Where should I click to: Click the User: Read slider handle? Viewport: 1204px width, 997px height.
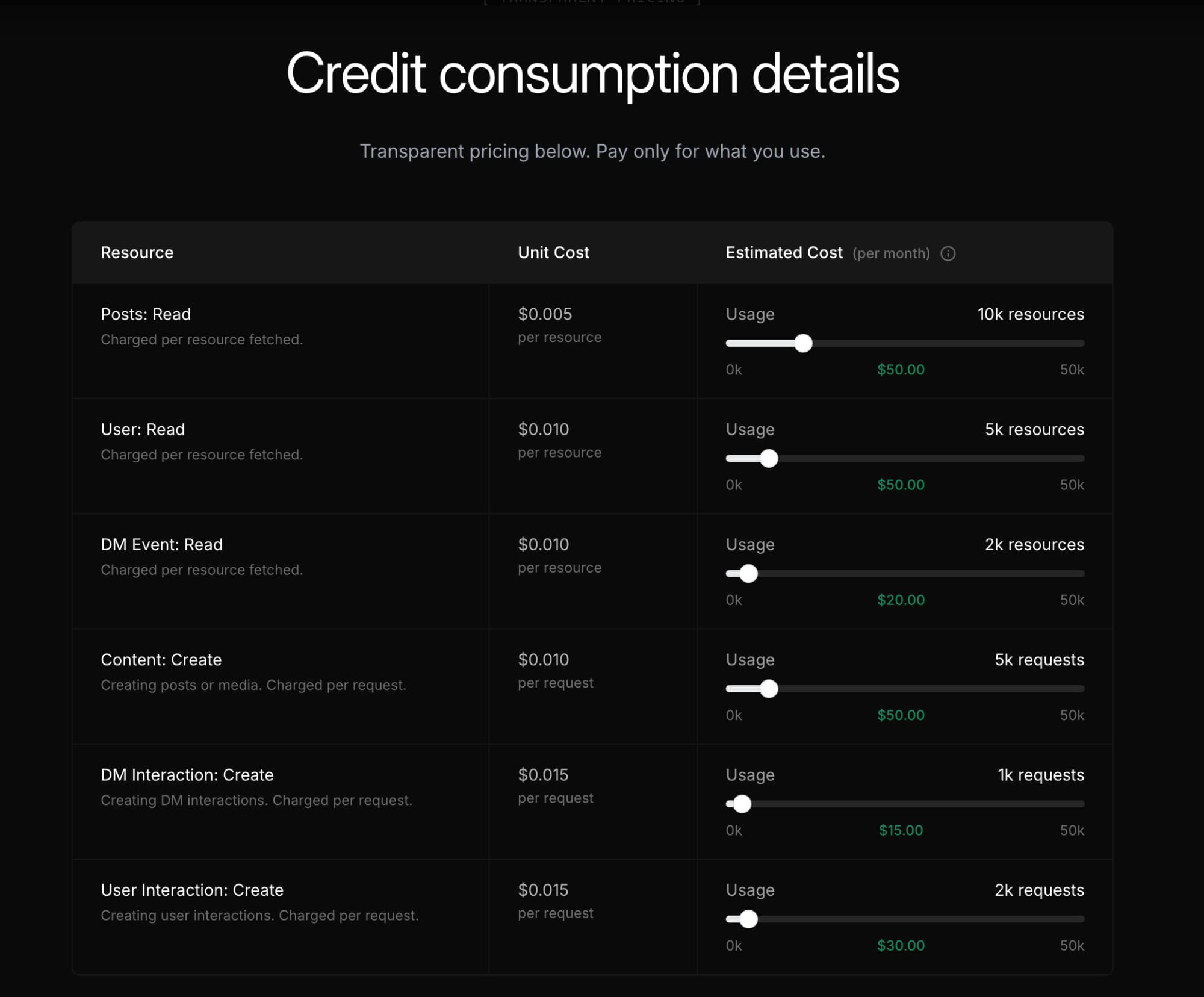769,458
